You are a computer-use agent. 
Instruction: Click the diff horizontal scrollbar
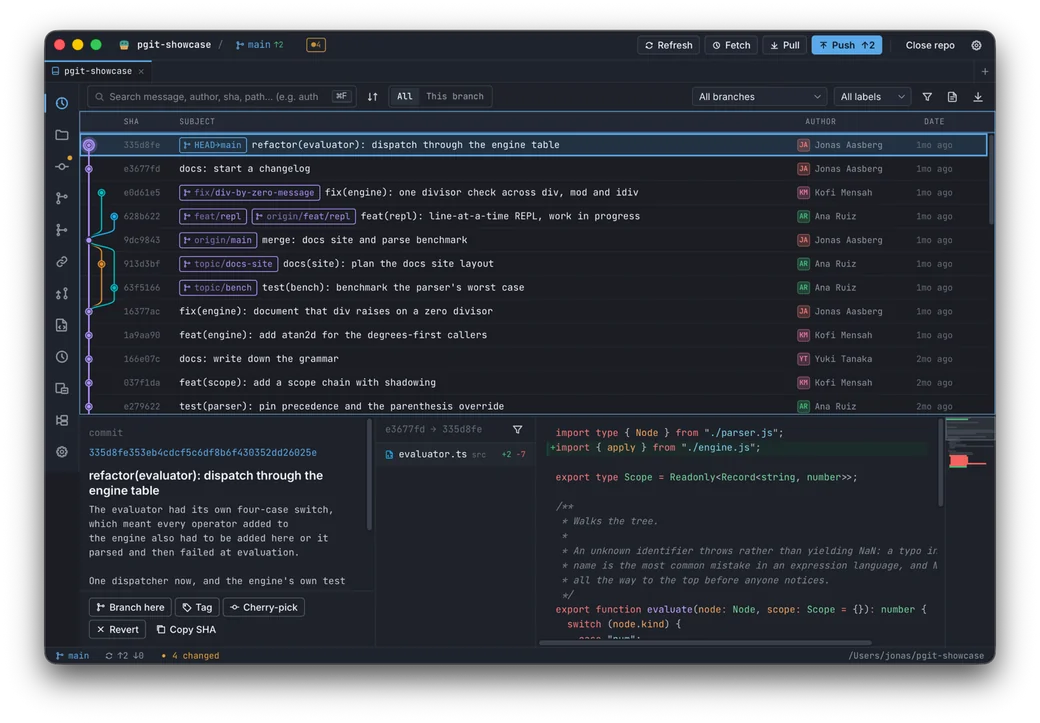[705, 642]
